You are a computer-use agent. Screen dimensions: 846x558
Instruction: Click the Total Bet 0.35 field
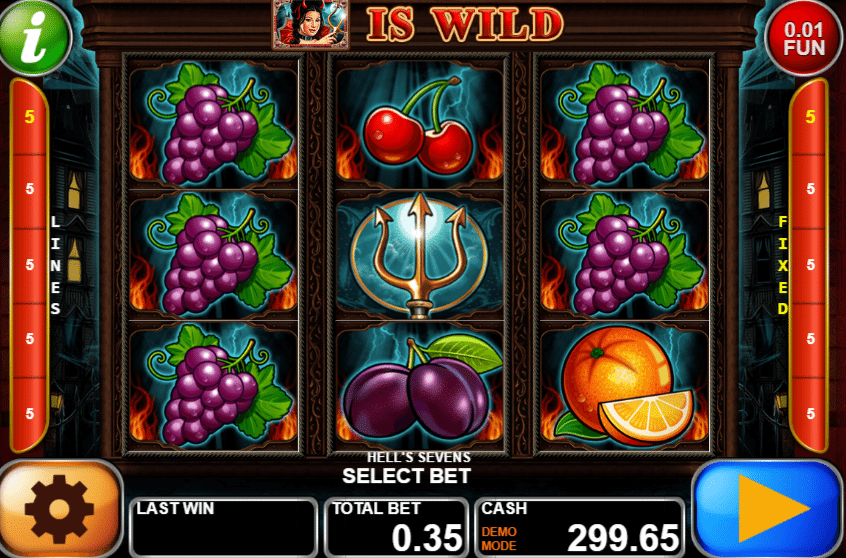[x=397, y=527]
